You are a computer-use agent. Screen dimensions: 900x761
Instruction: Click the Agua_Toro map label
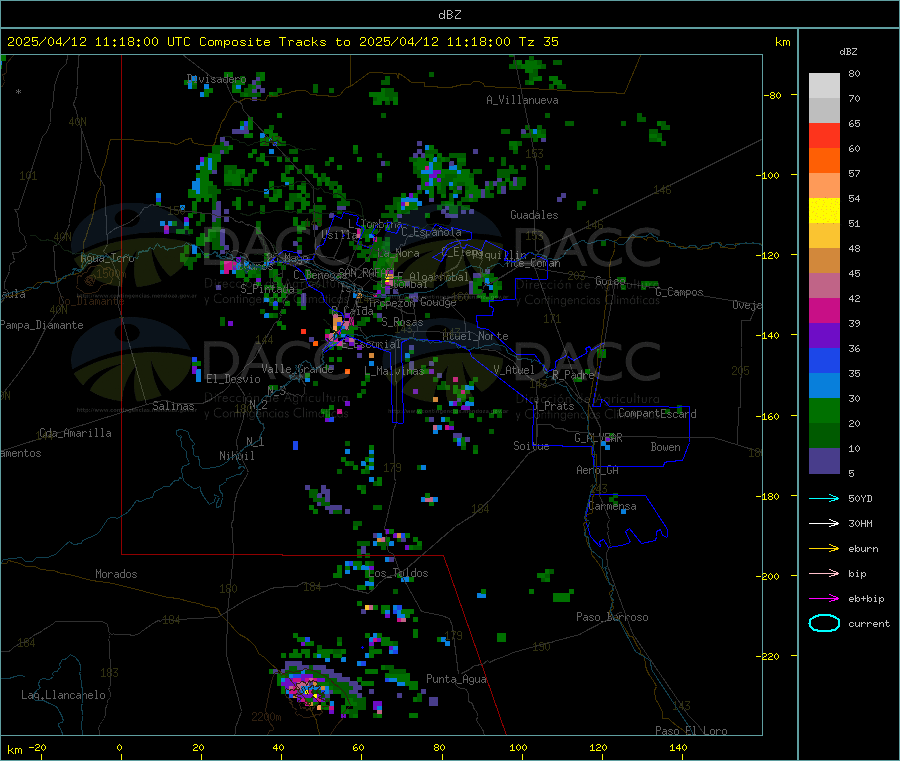[107, 258]
